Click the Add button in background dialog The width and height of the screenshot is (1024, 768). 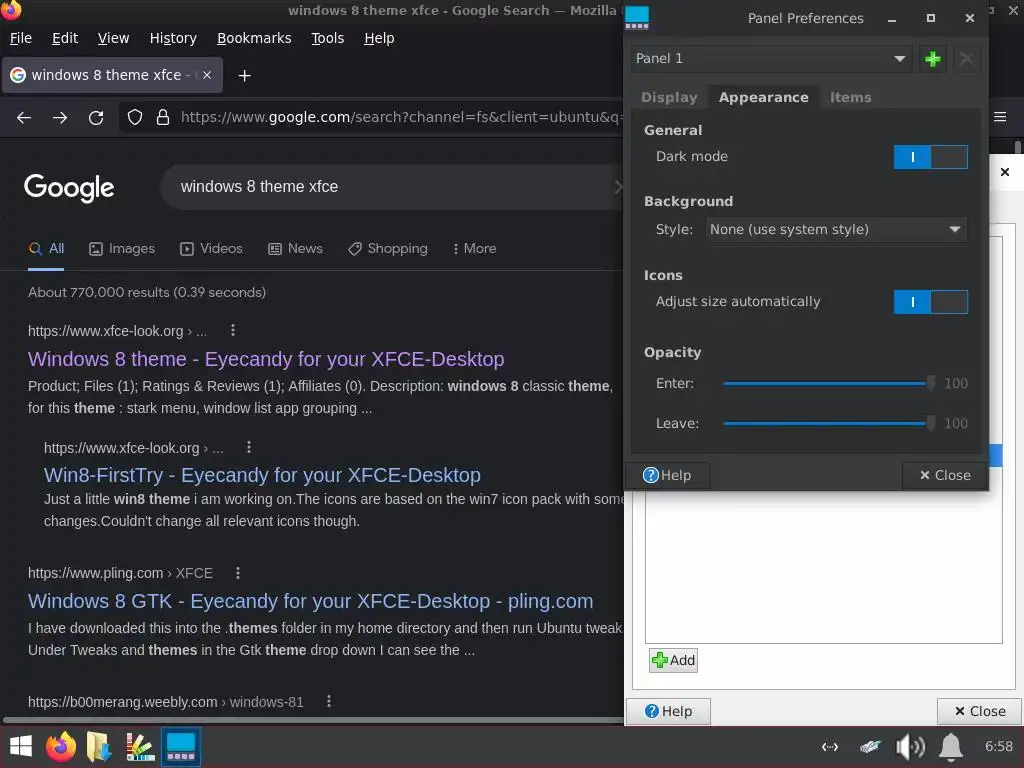(x=673, y=660)
